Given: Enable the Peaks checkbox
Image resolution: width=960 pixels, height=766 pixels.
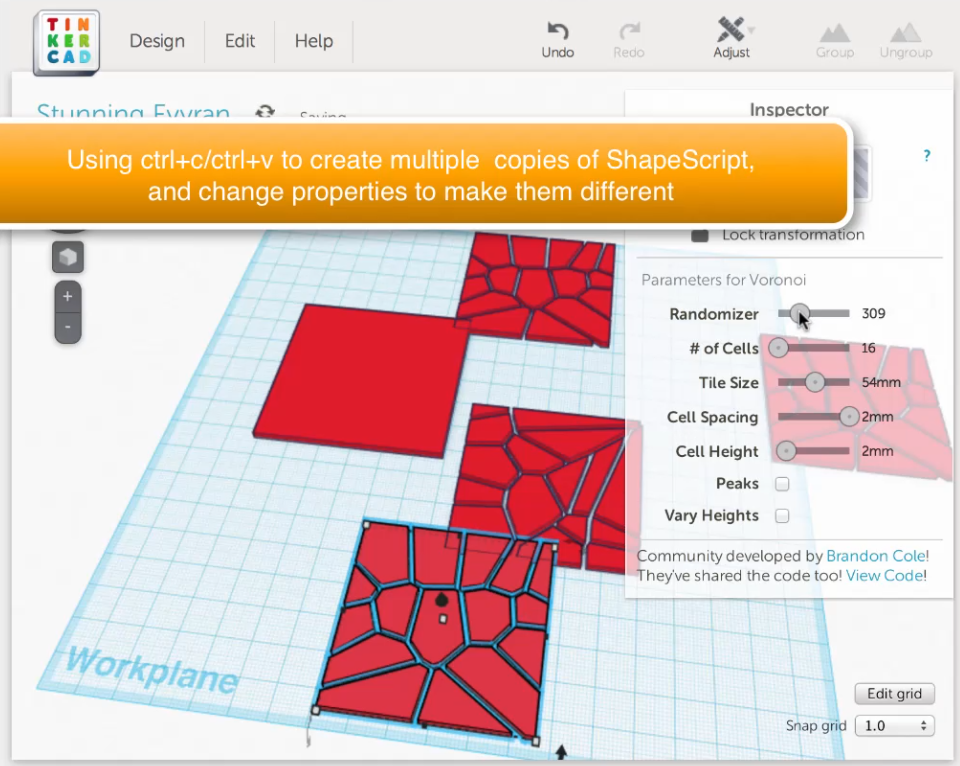Looking at the screenshot, I should 782,484.
